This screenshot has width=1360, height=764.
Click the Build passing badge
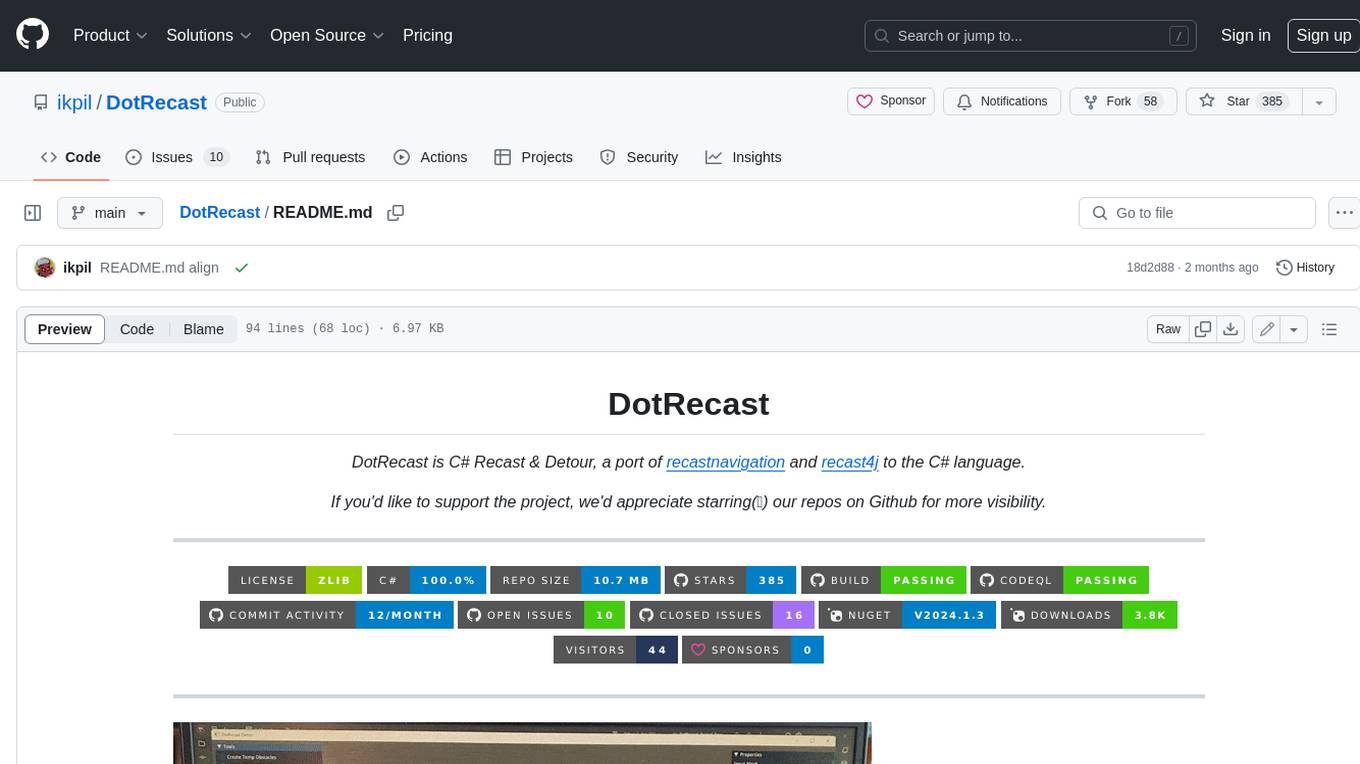[883, 580]
